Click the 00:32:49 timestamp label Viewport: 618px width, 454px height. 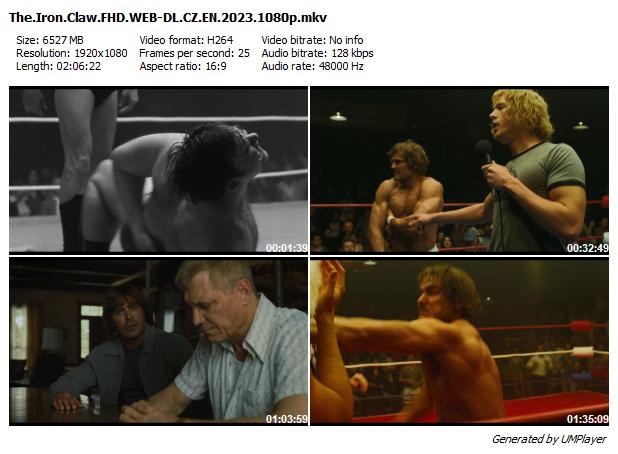pos(588,247)
